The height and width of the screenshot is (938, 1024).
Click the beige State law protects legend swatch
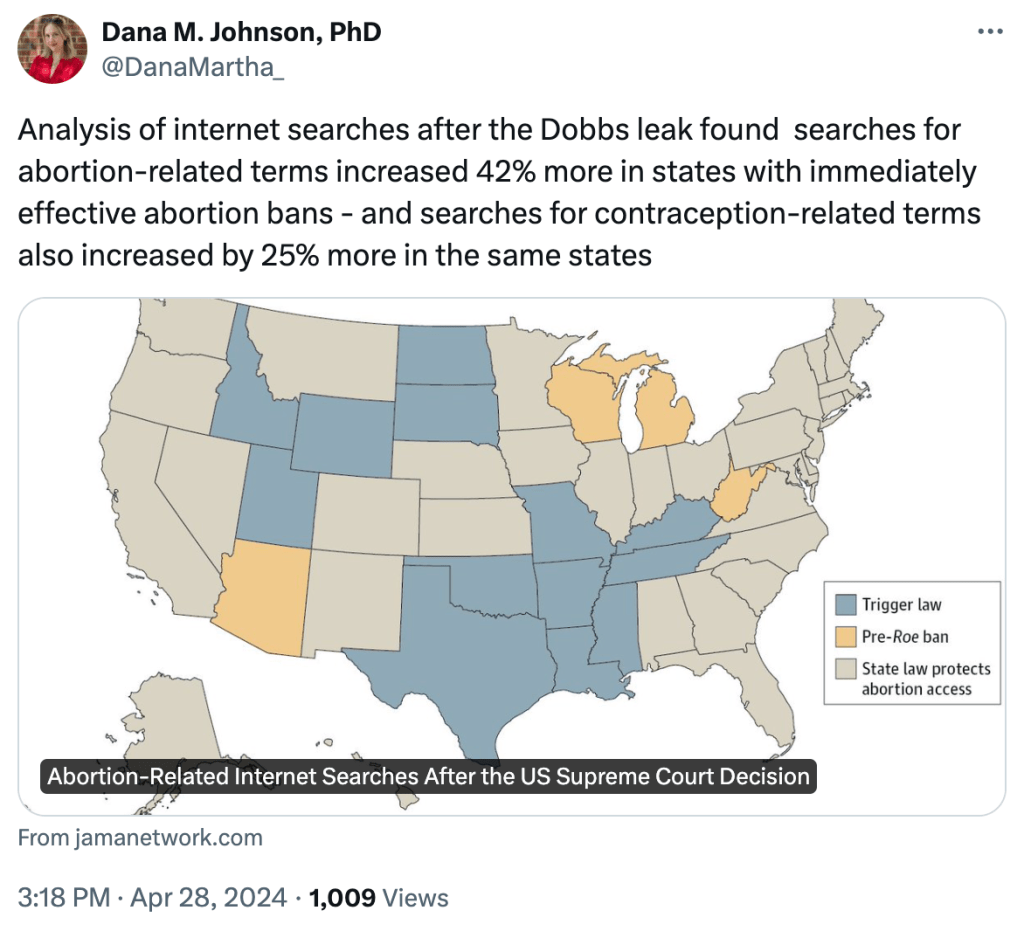[846, 669]
